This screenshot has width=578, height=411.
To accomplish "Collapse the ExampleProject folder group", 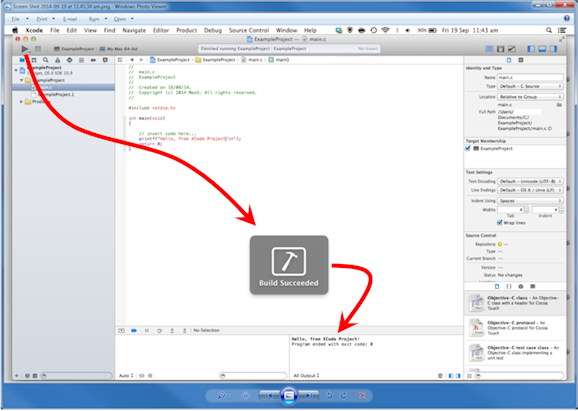I will (22, 80).
